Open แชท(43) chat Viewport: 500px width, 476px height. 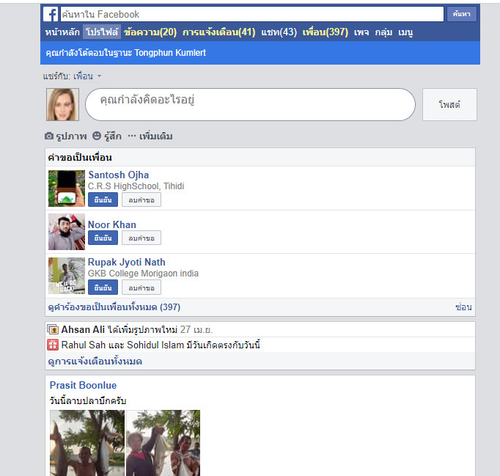279,32
